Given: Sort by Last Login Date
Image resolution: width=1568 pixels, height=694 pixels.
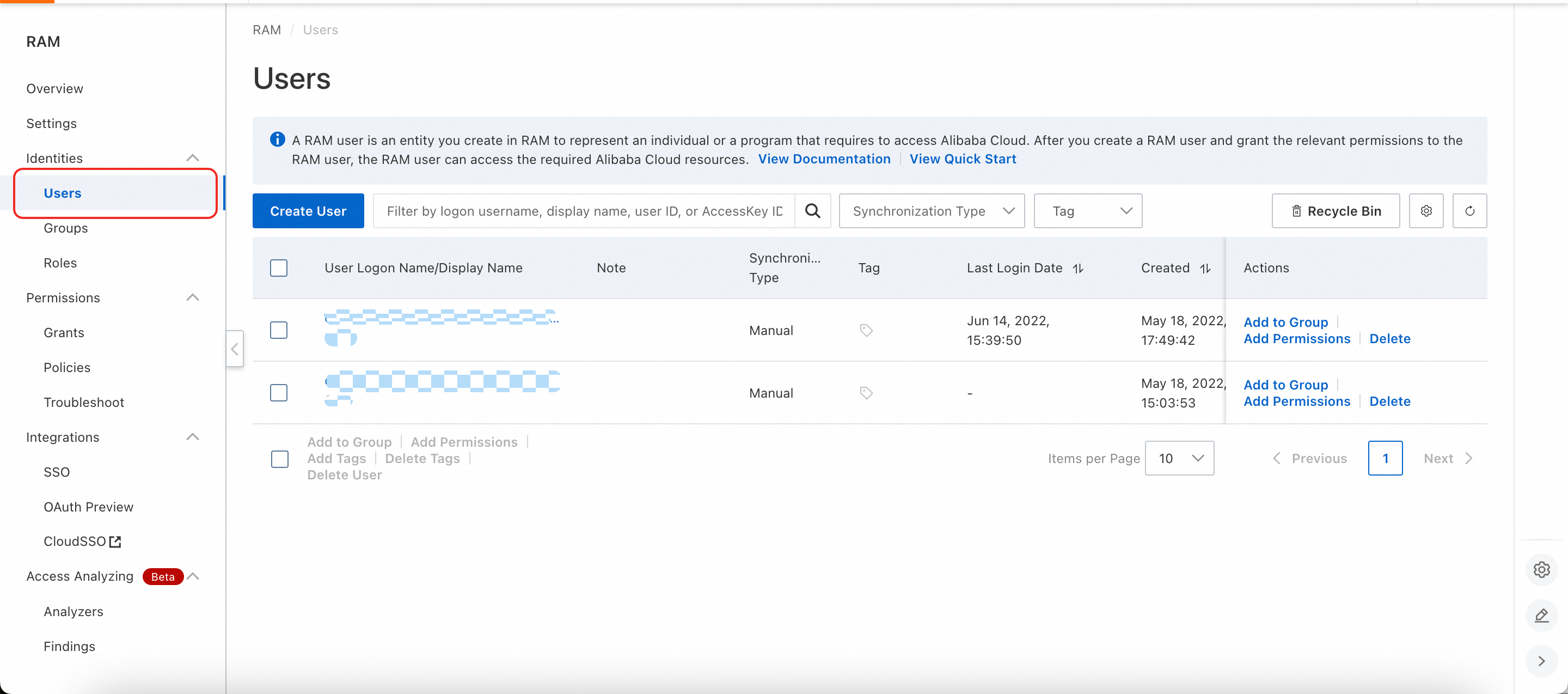Looking at the screenshot, I should coord(1078,269).
